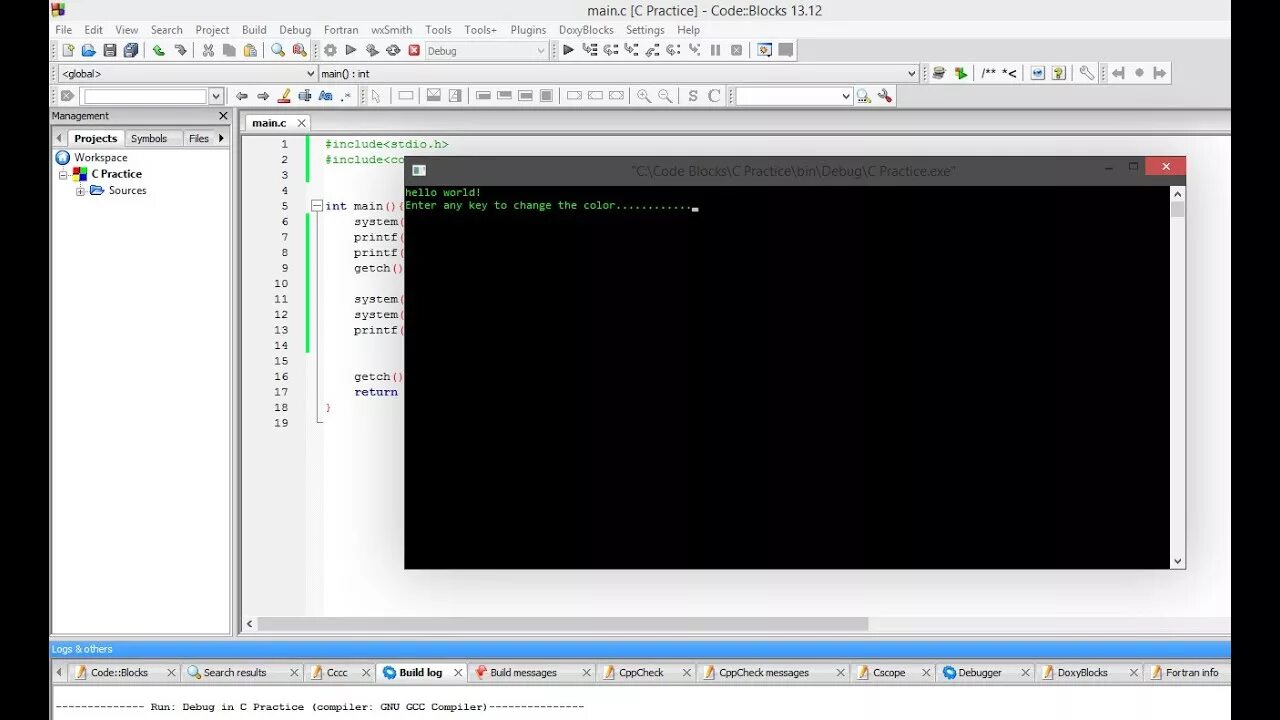Collapse the main function fold marker
The width and height of the screenshot is (1280, 720).
(x=316, y=206)
